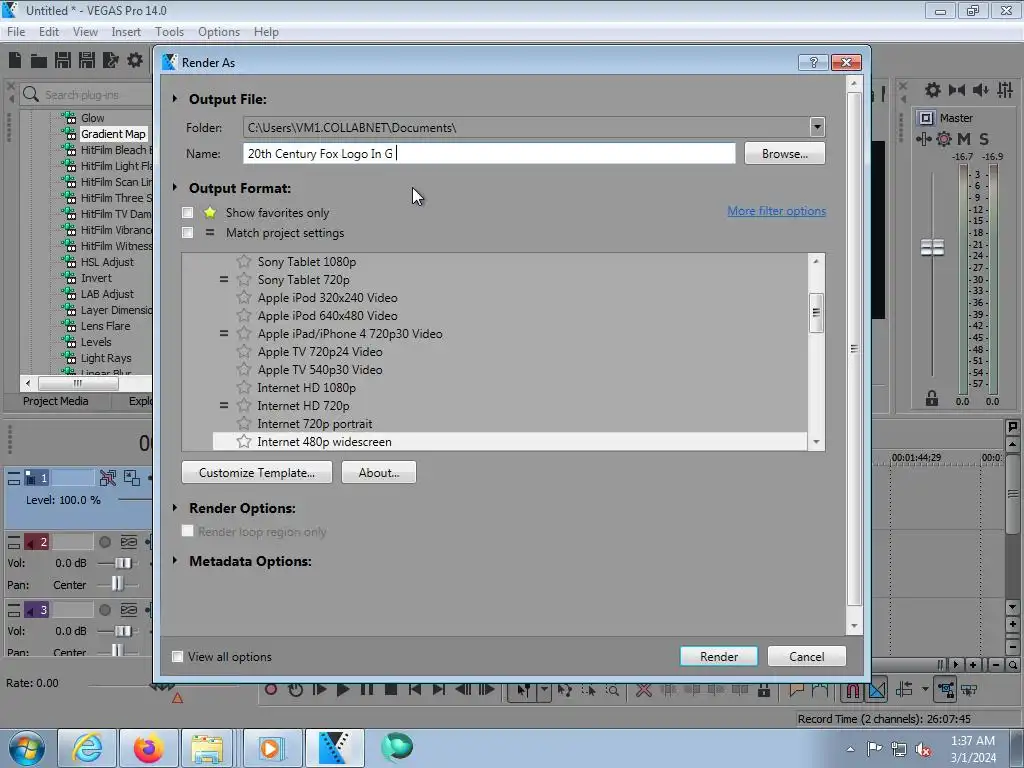Click the Save icon in main toolbar

click(63, 61)
